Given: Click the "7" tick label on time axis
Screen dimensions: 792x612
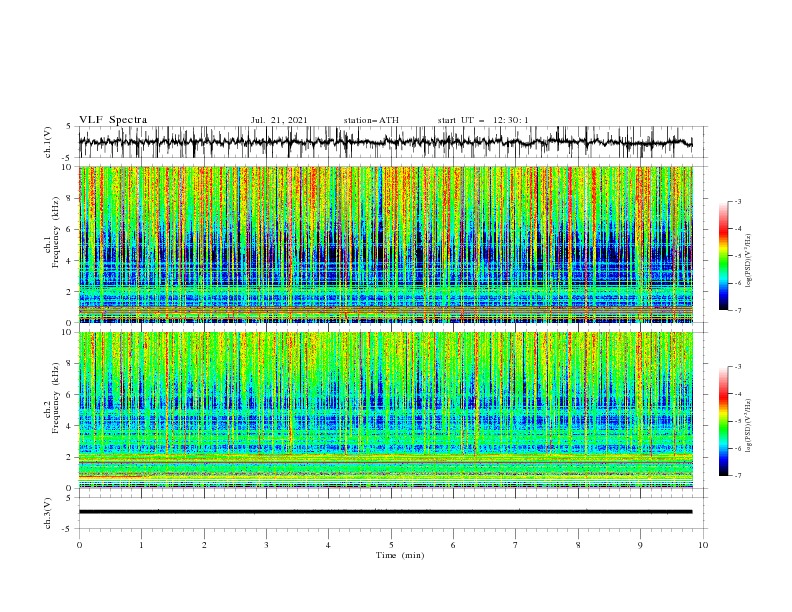Looking at the screenshot, I should (516, 545).
